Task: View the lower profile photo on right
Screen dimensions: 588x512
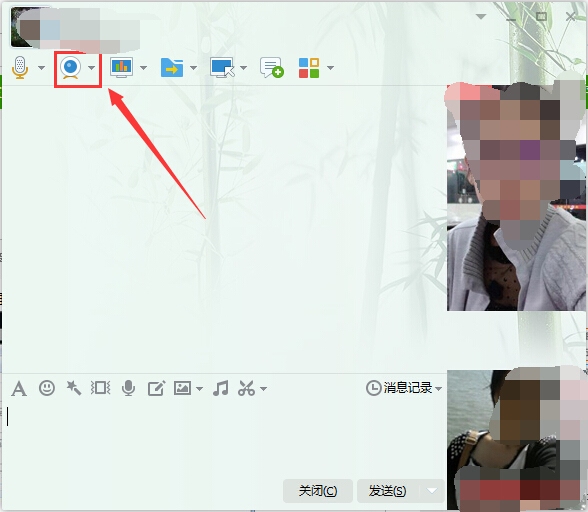Action: 517,440
